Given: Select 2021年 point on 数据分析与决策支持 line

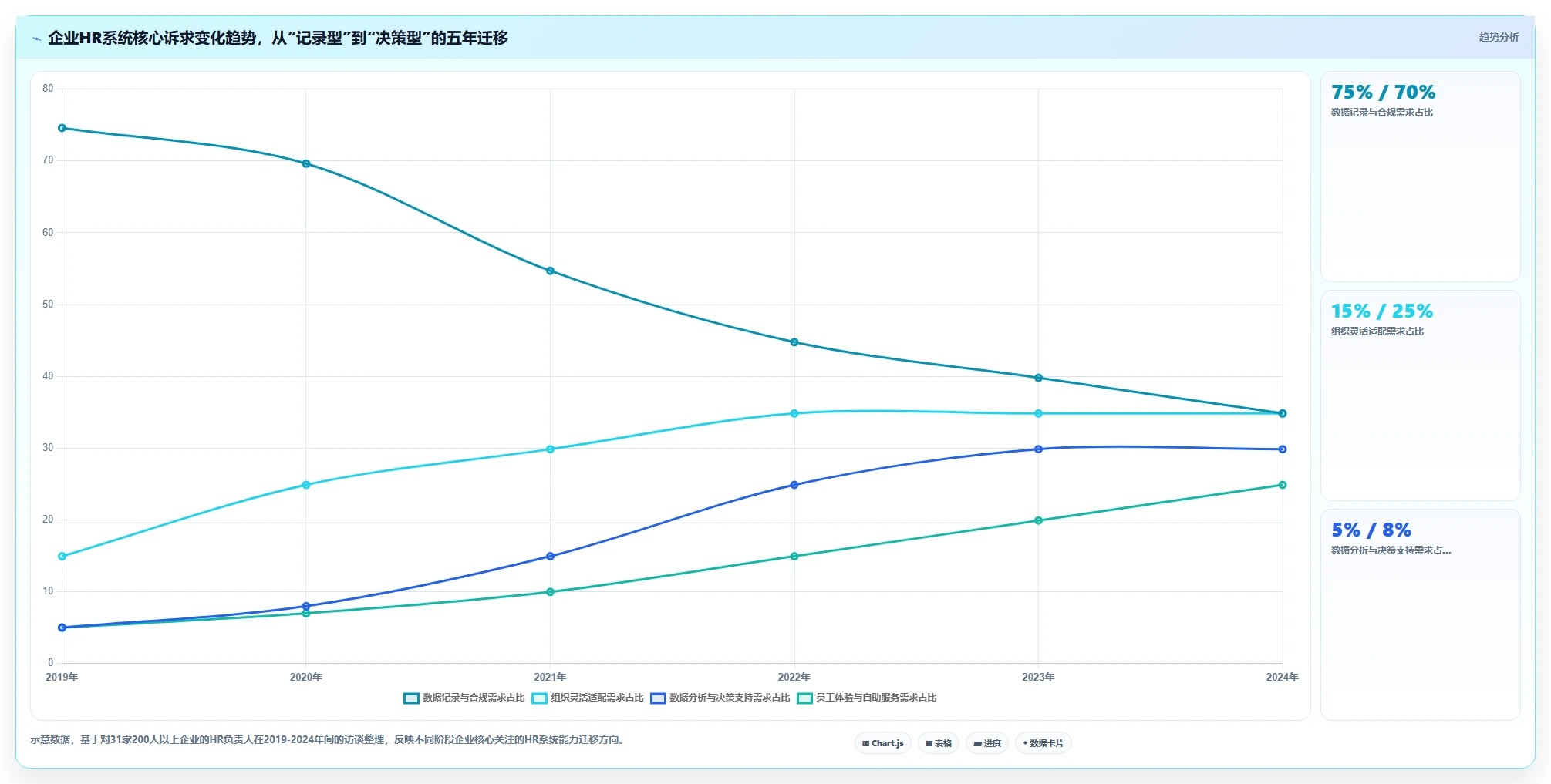Looking at the screenshot, I should pos(550,556).
